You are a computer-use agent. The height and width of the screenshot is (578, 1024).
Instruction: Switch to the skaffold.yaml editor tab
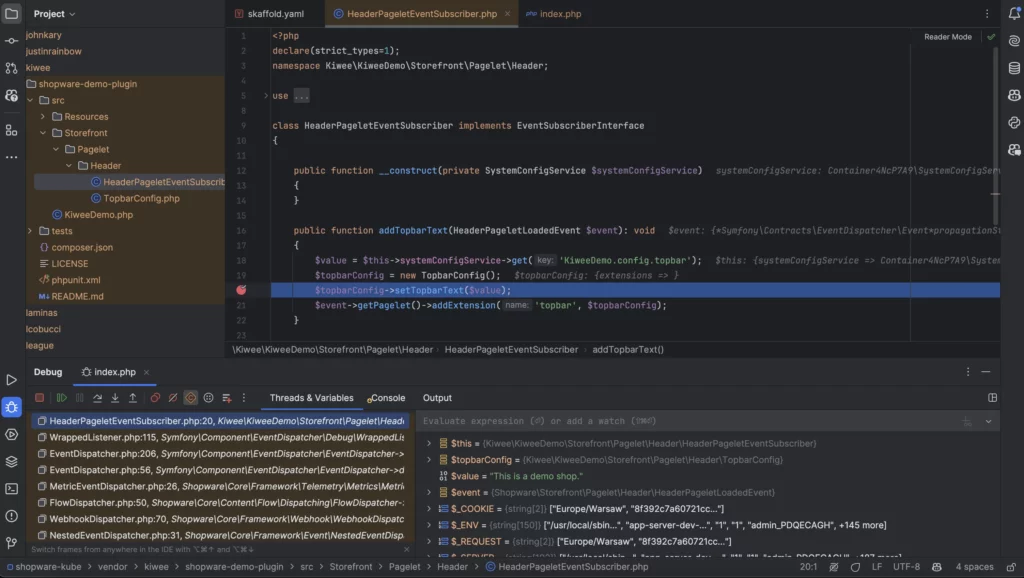pyautogui.click(x=269, y=14)
